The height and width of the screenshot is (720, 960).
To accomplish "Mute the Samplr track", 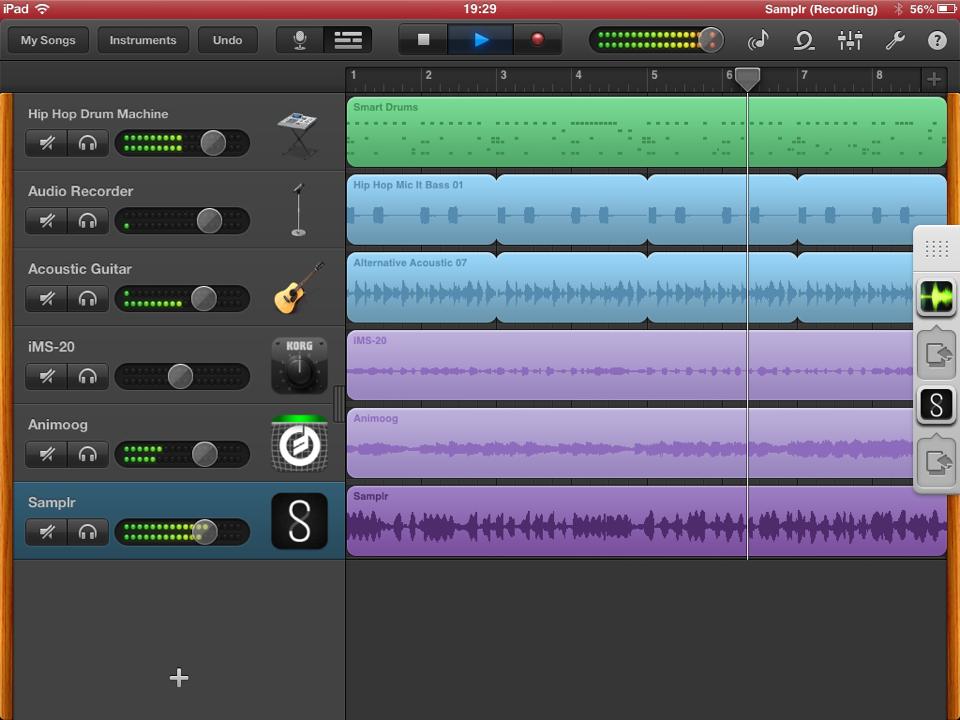I will click(x=47, y=532).
